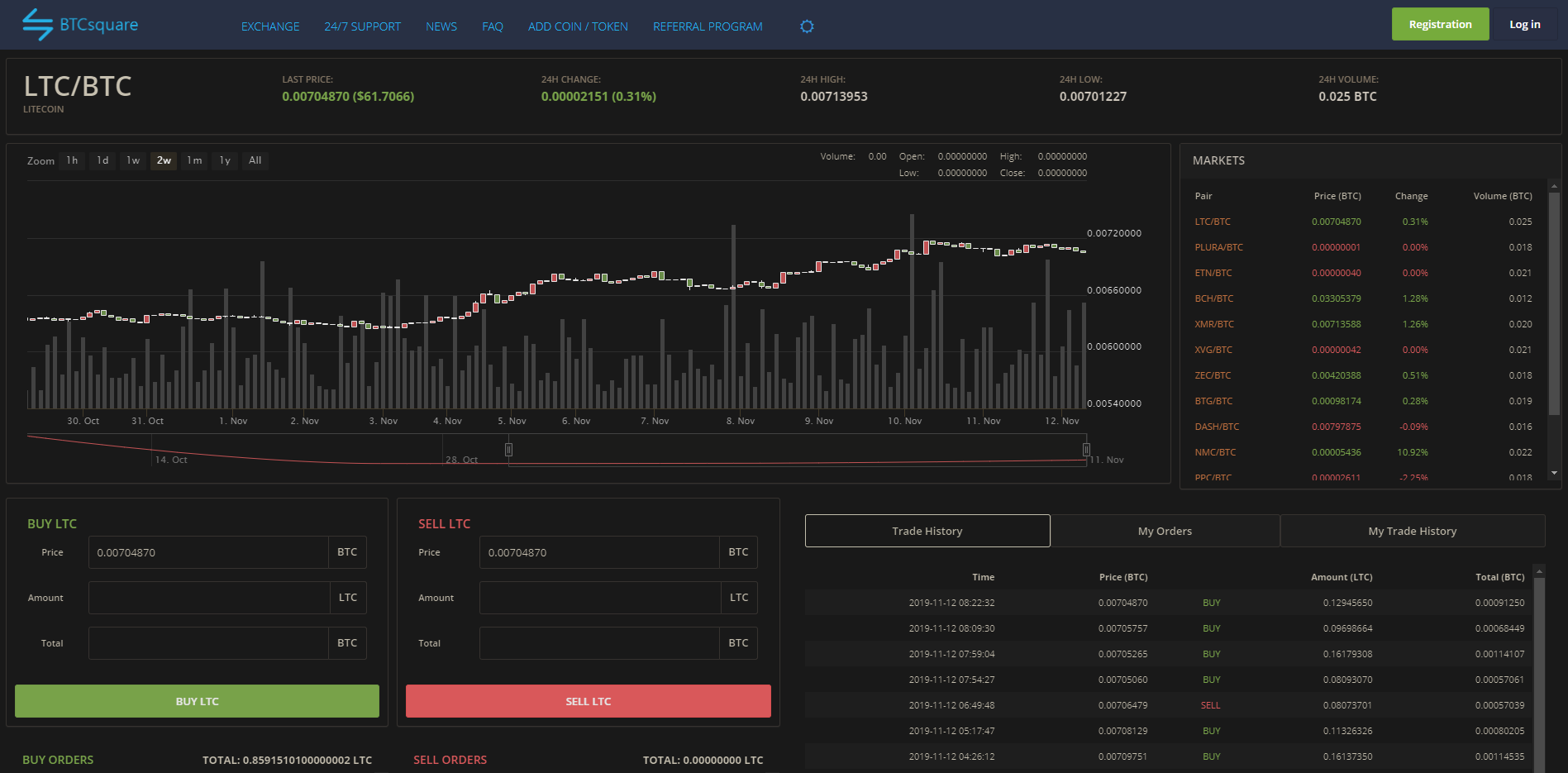Open the FAQ link
The width and height of the screenshot is (1568, 773).
[x=493, y=26]
